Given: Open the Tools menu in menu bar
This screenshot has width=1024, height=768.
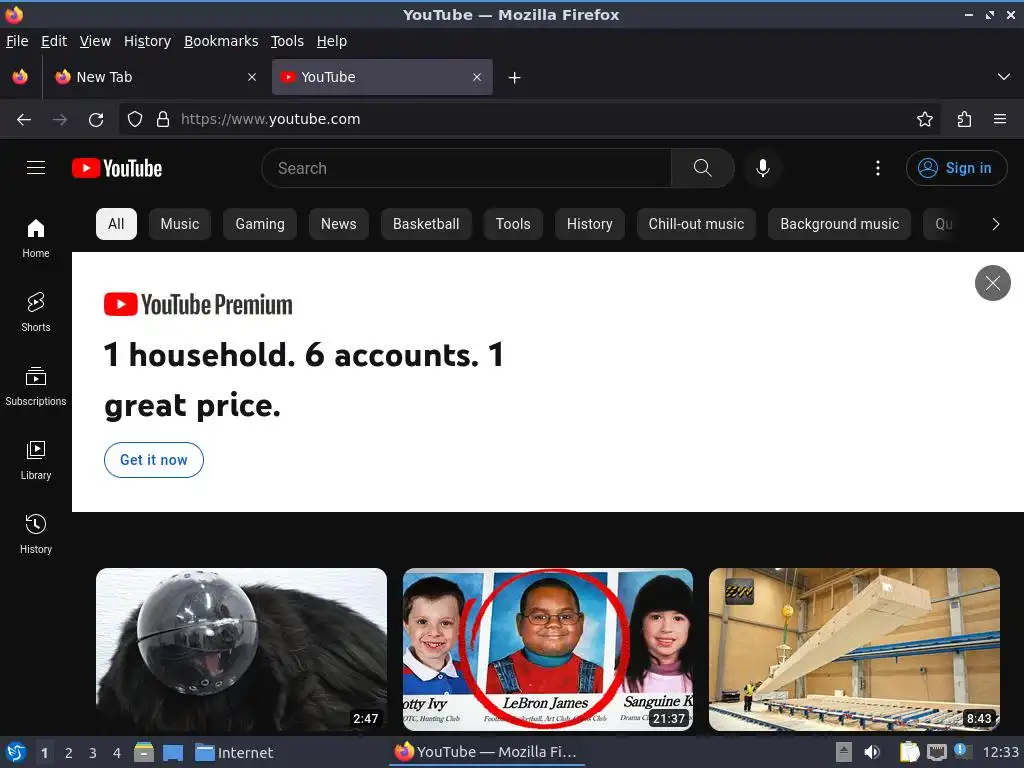Looking at the screenshot, I should [x=287, y=41].
